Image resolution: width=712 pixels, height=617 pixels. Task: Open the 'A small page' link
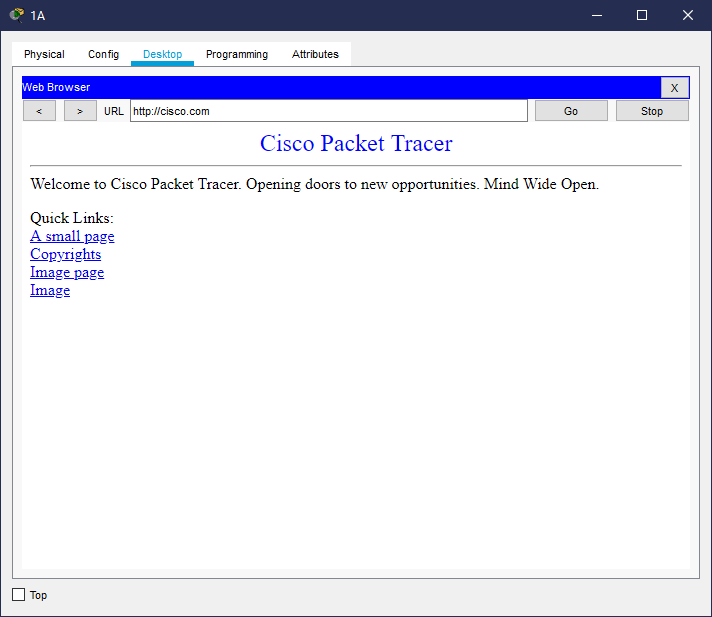[x=72, y=237]
